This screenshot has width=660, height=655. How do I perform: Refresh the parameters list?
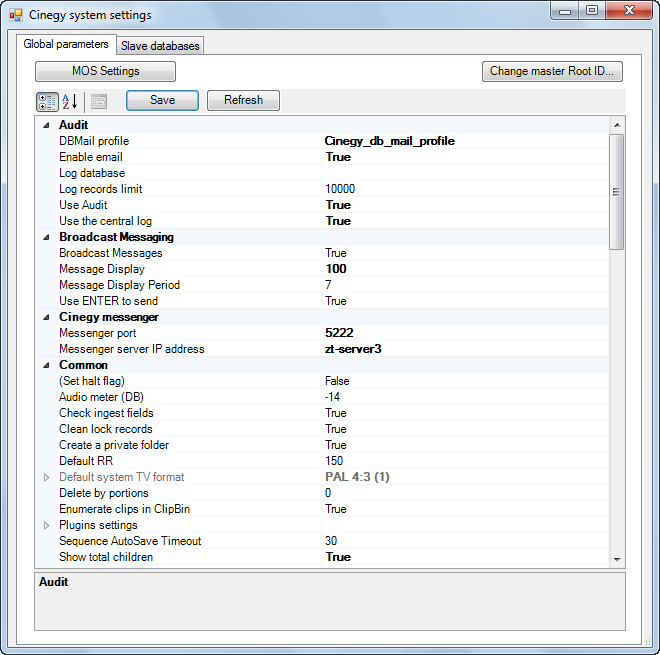[243, 100]
